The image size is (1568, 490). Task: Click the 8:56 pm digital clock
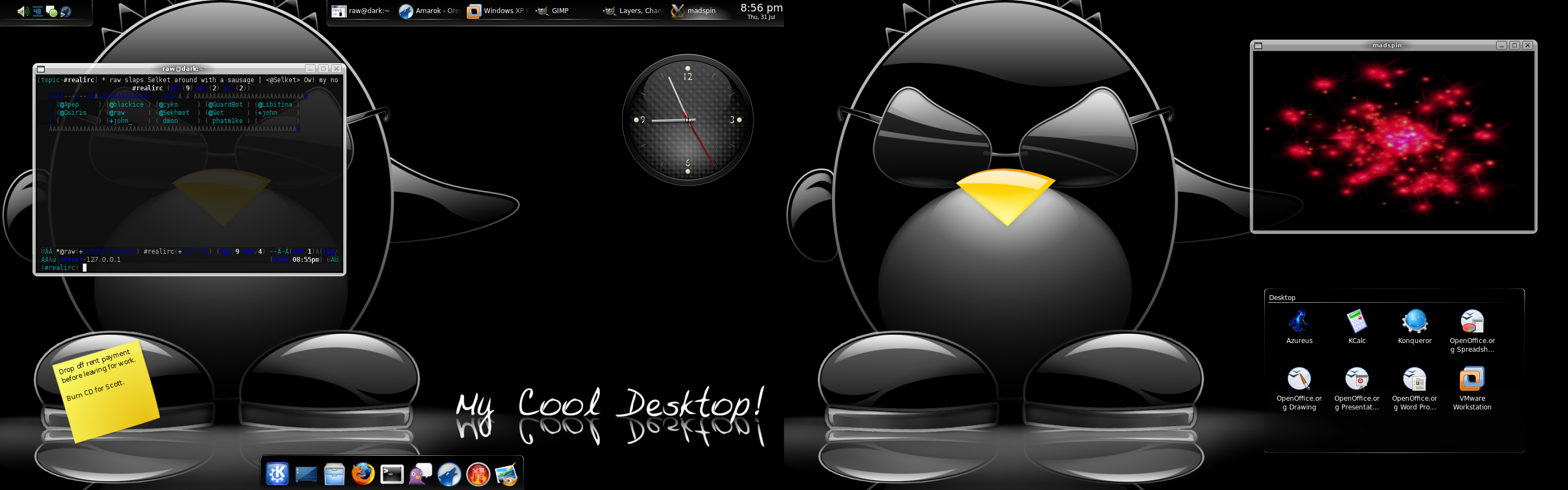(762, 8)
